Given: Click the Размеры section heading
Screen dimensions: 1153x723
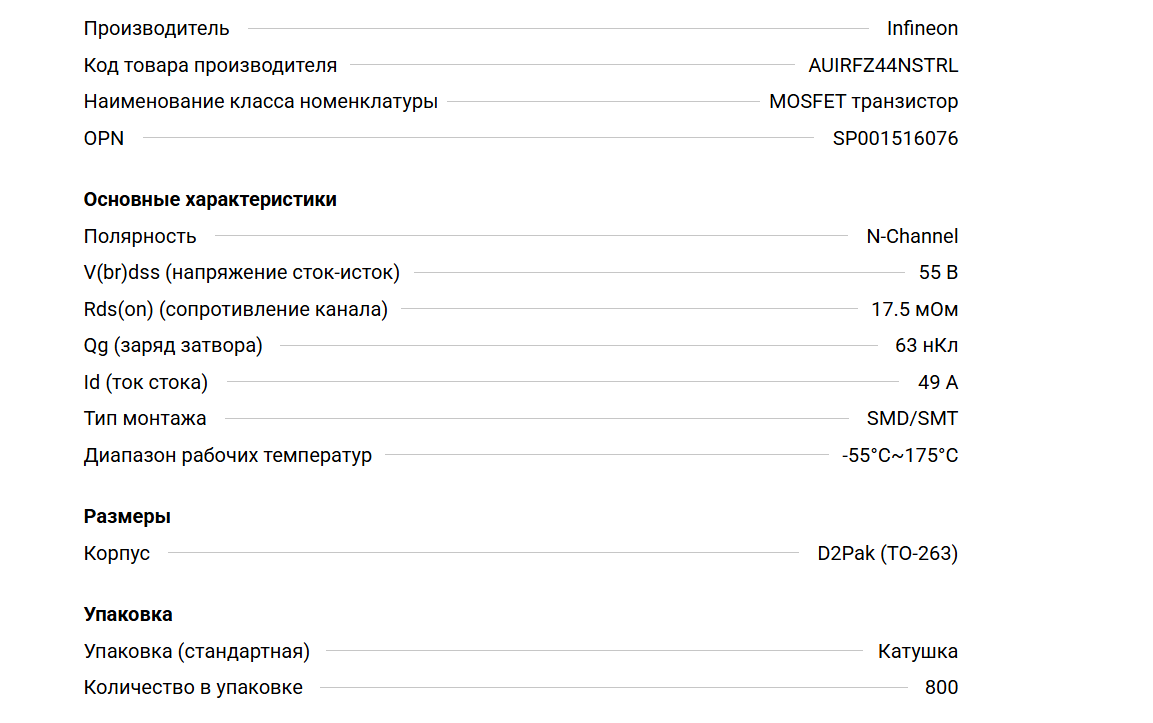Looking at the screenshot, I should click(127, 517).
